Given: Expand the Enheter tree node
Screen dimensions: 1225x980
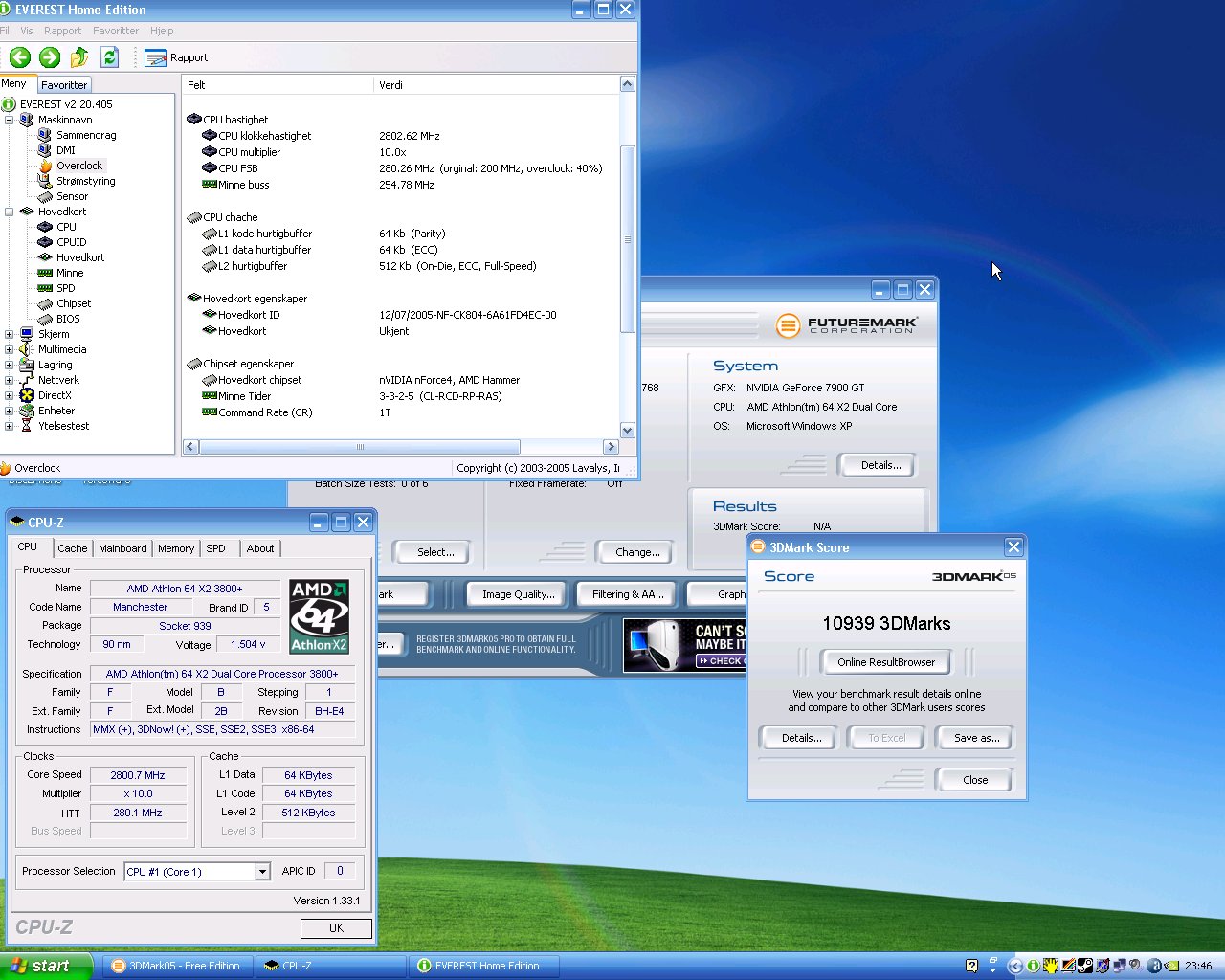Looking at the screenshot, I should coord(9,411).
